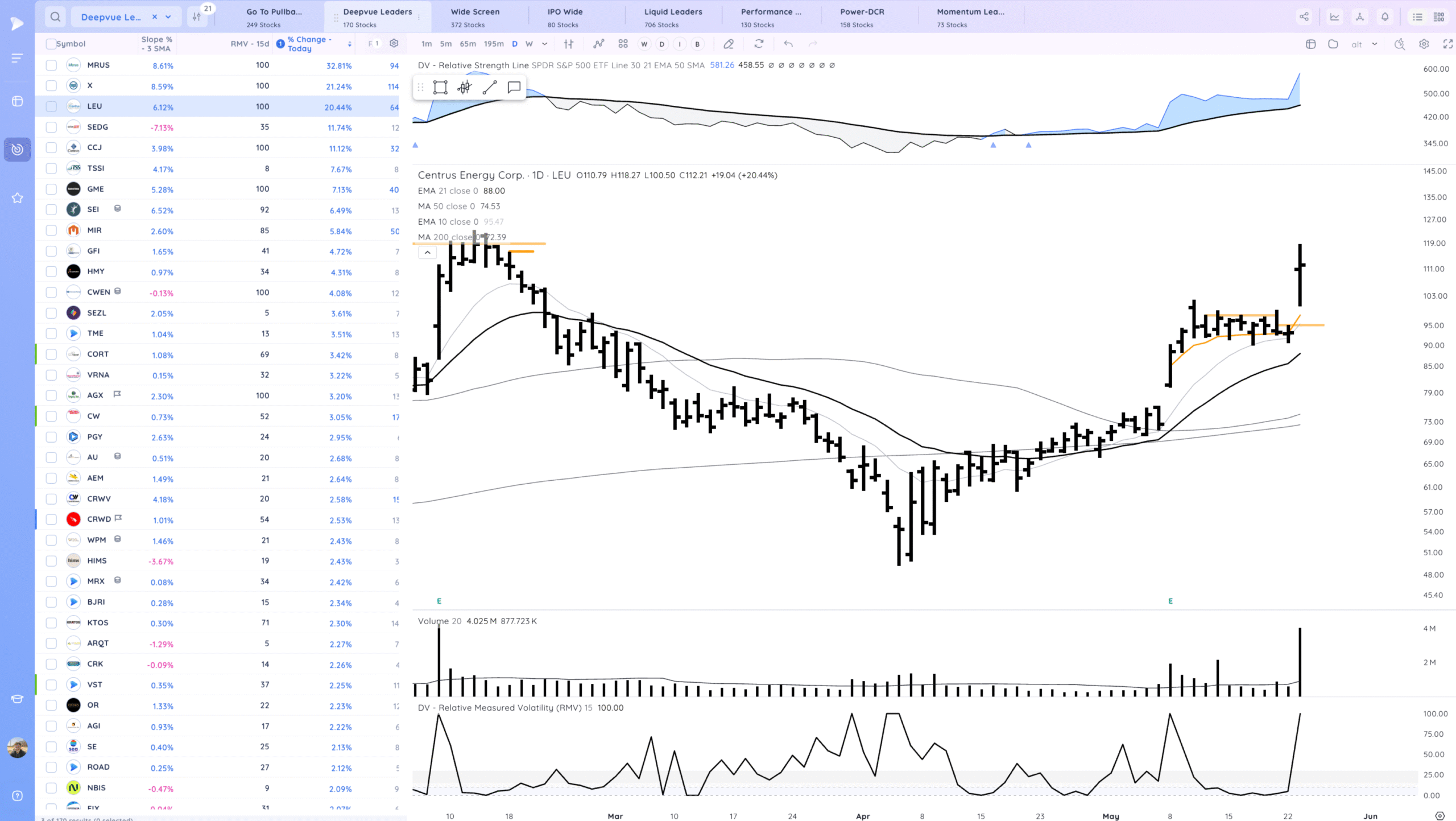This screenshot has height=821, width=1456.
Task: Check the checkbox next to MRUS
Action: (51, 65)
